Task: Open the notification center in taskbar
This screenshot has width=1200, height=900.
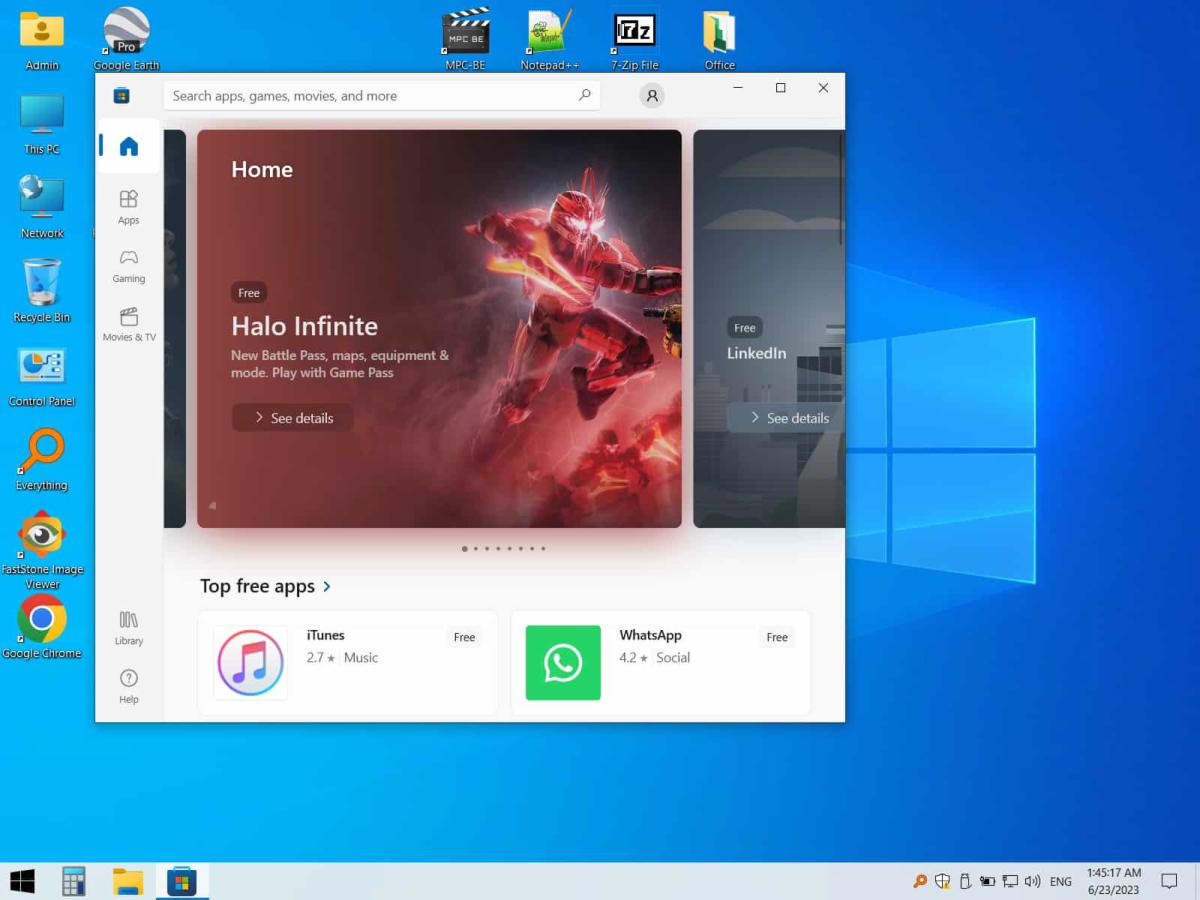Action: (x=1168, y=881)
